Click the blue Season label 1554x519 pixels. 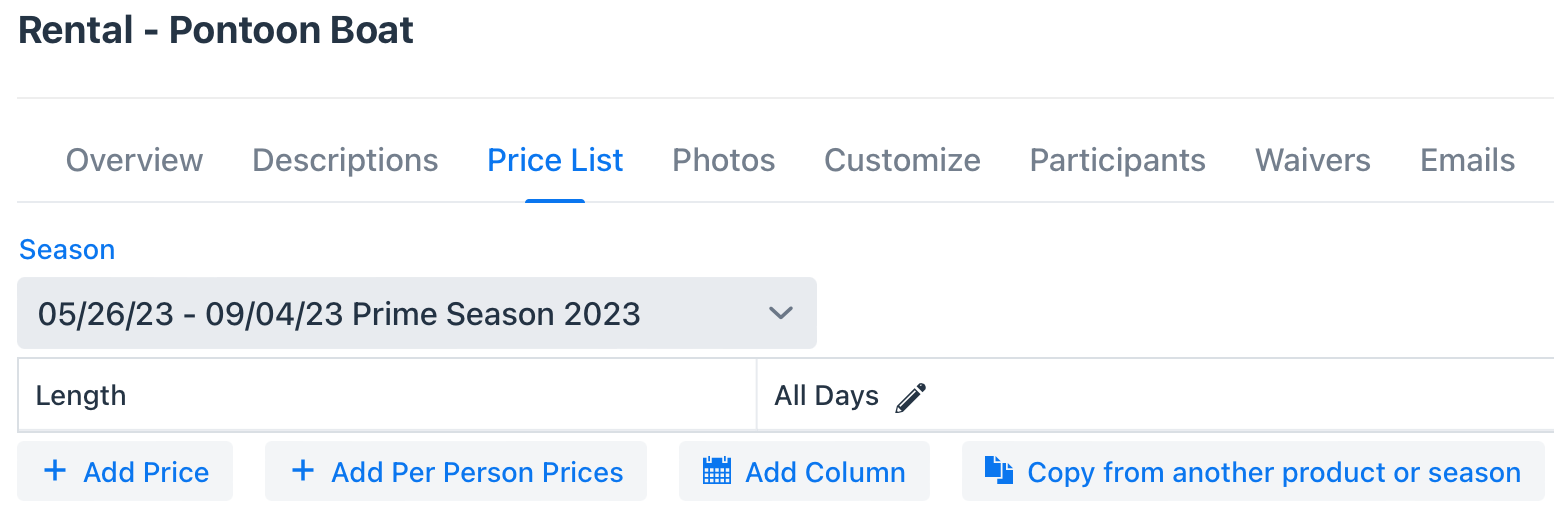(x=67, y=249)
